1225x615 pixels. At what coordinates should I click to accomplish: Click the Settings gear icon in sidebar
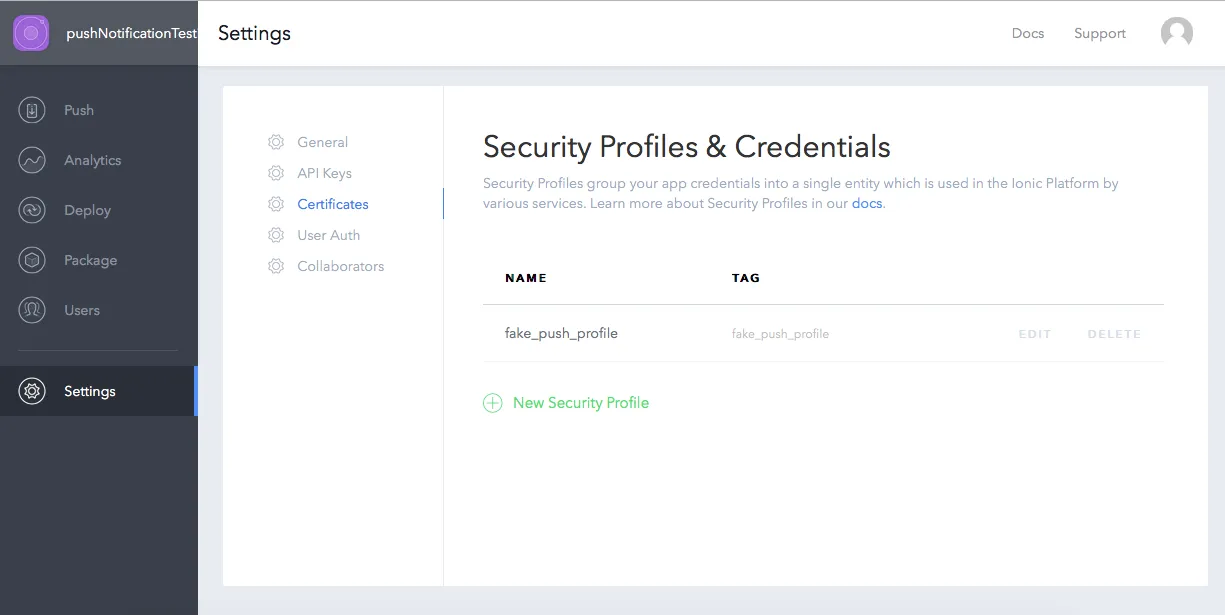point(32,391)
